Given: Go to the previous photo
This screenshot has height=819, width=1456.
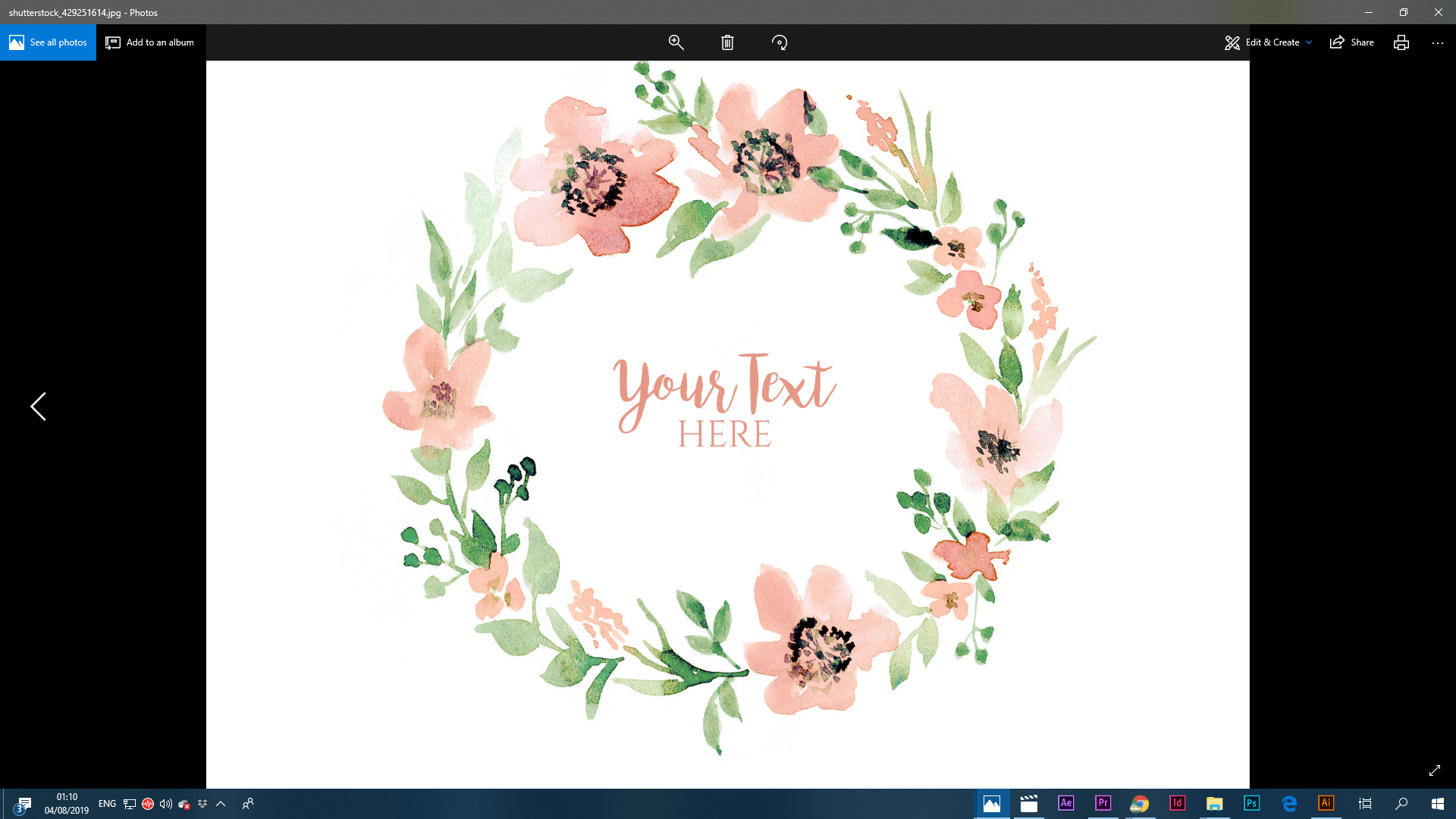Looking at the screenshot, I should point(38,407).
